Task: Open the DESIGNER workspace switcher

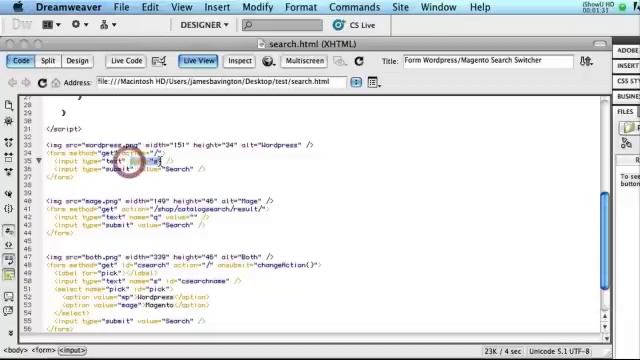Action: click(x=204, y=25)
